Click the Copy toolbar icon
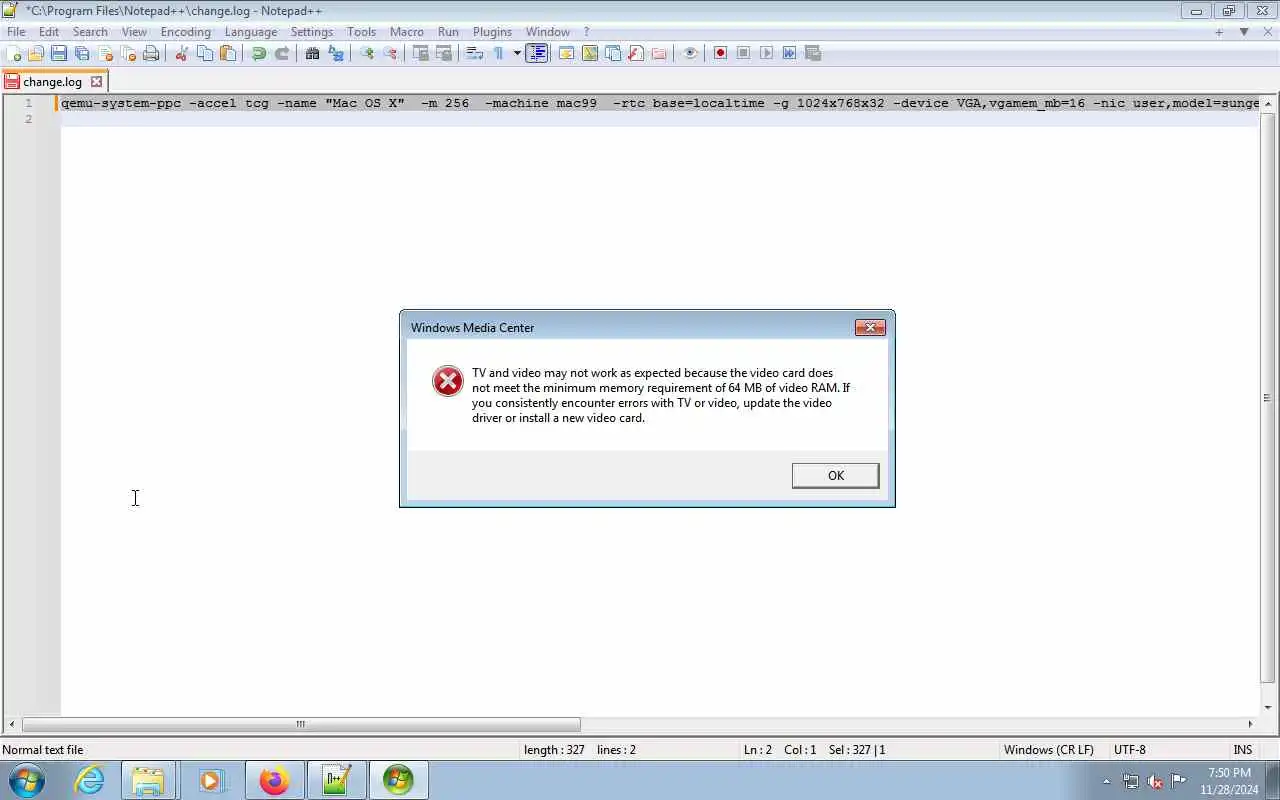Viewport: 1280px width, 800px height. coord(205,53)
